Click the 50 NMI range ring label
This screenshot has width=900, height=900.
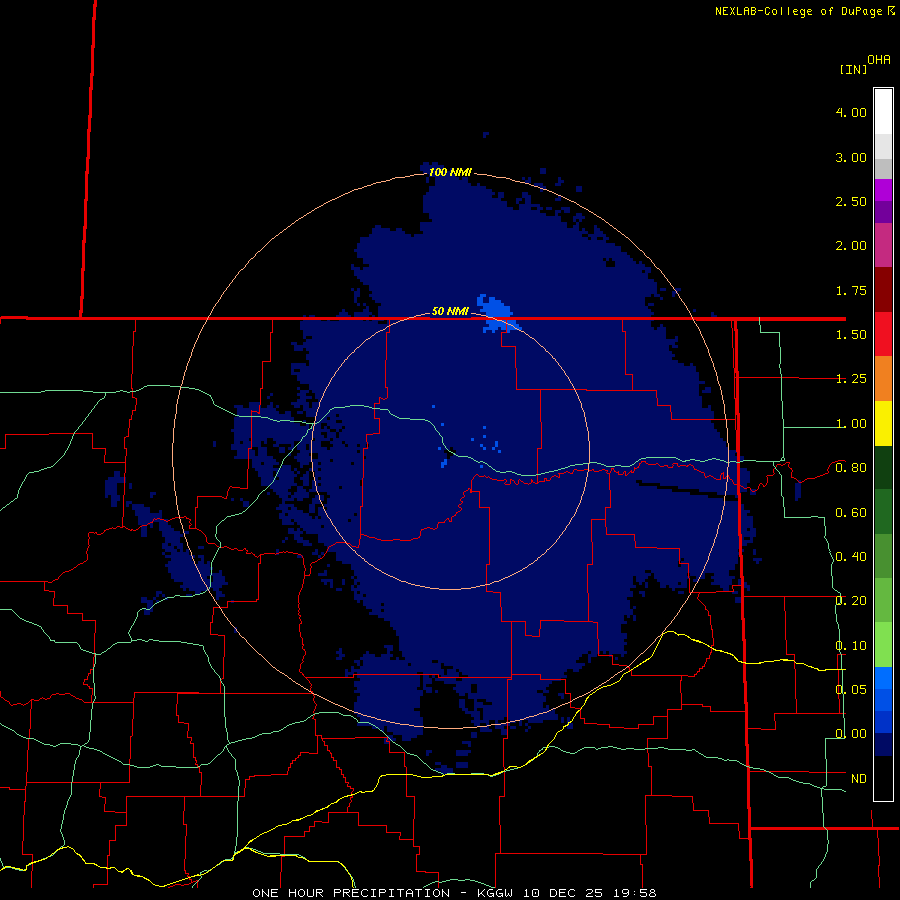450,311
